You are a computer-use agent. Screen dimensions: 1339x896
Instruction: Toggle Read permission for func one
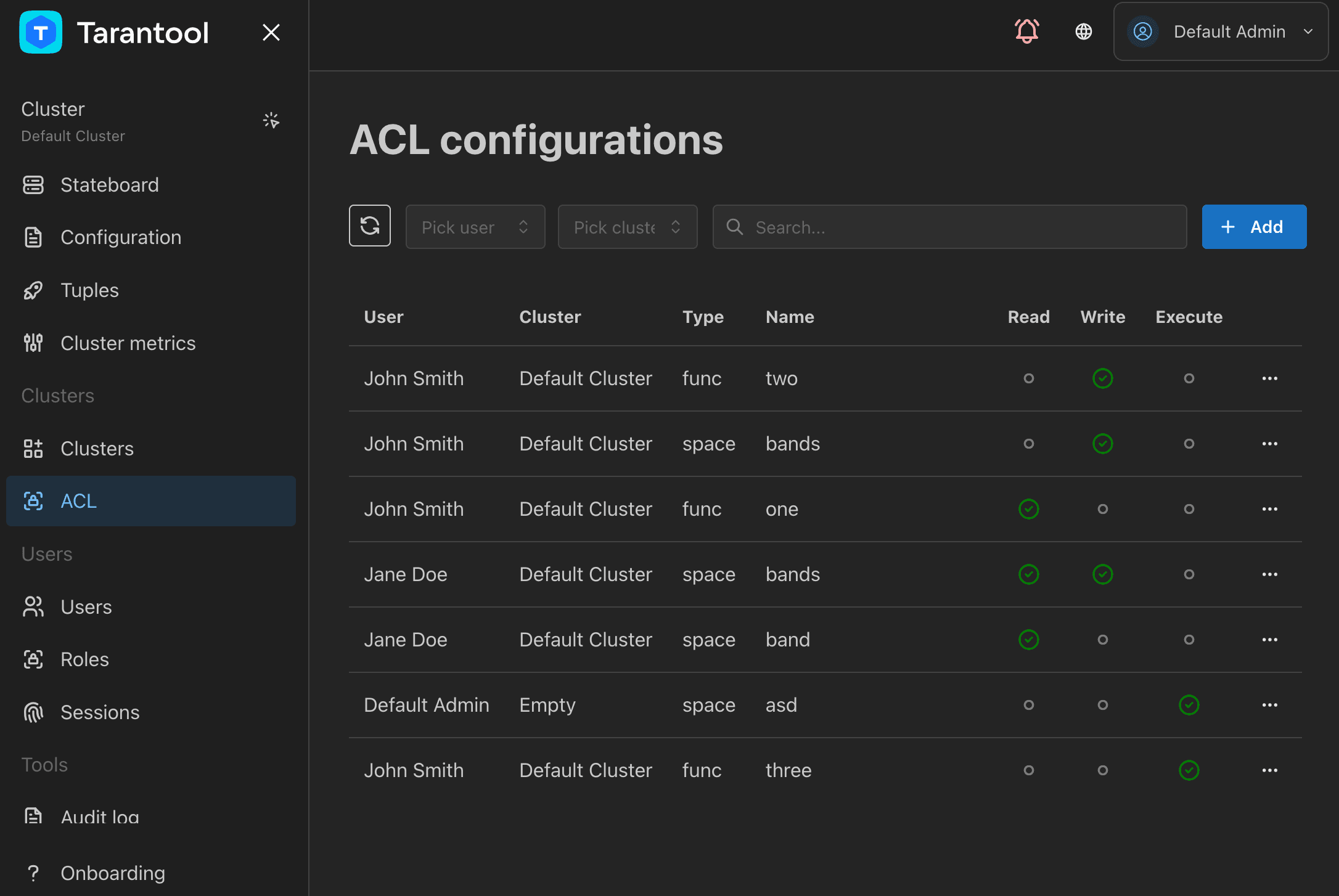pyautogui.click(x=1029, y=509)
